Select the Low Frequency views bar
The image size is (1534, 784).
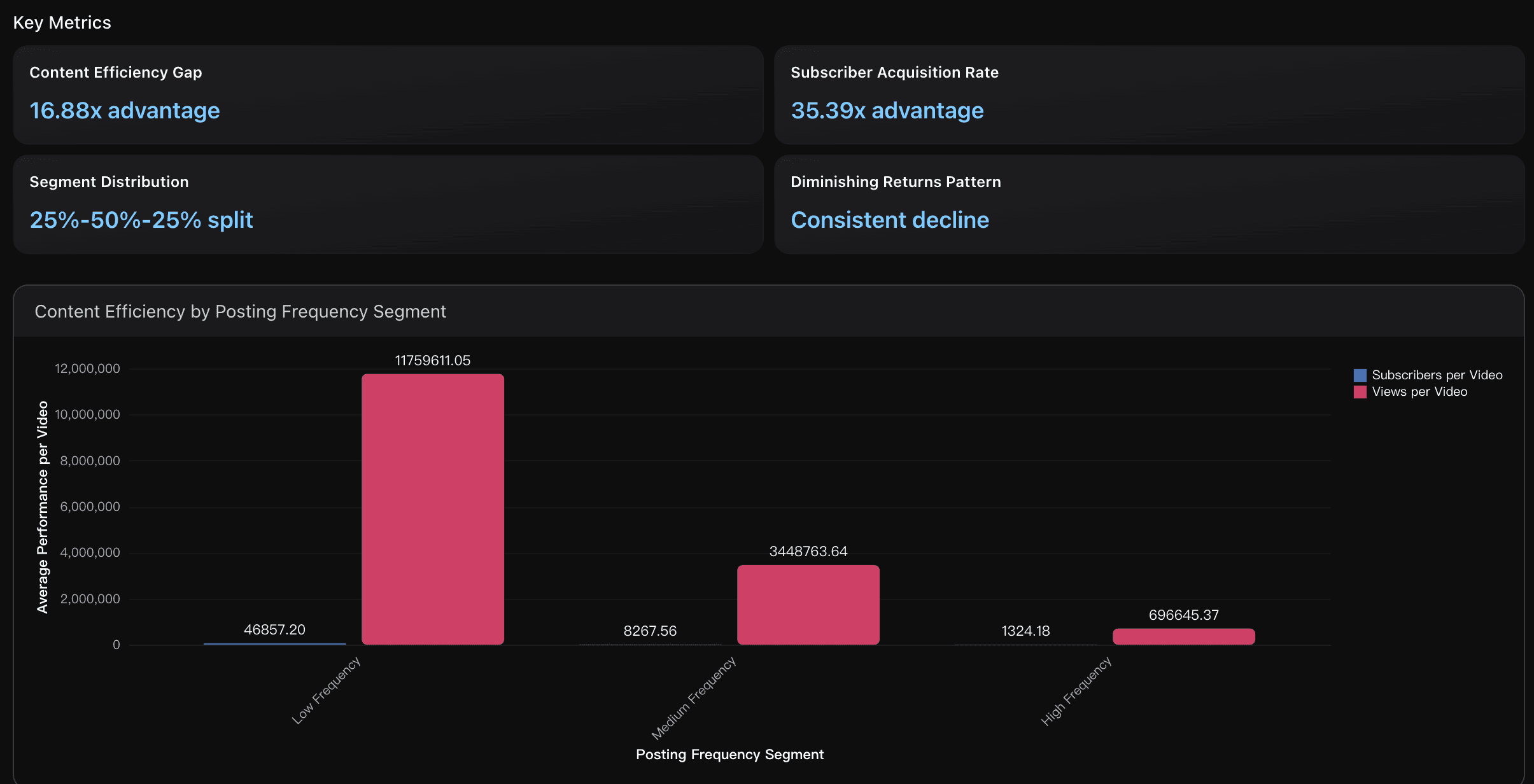point(432,509)
